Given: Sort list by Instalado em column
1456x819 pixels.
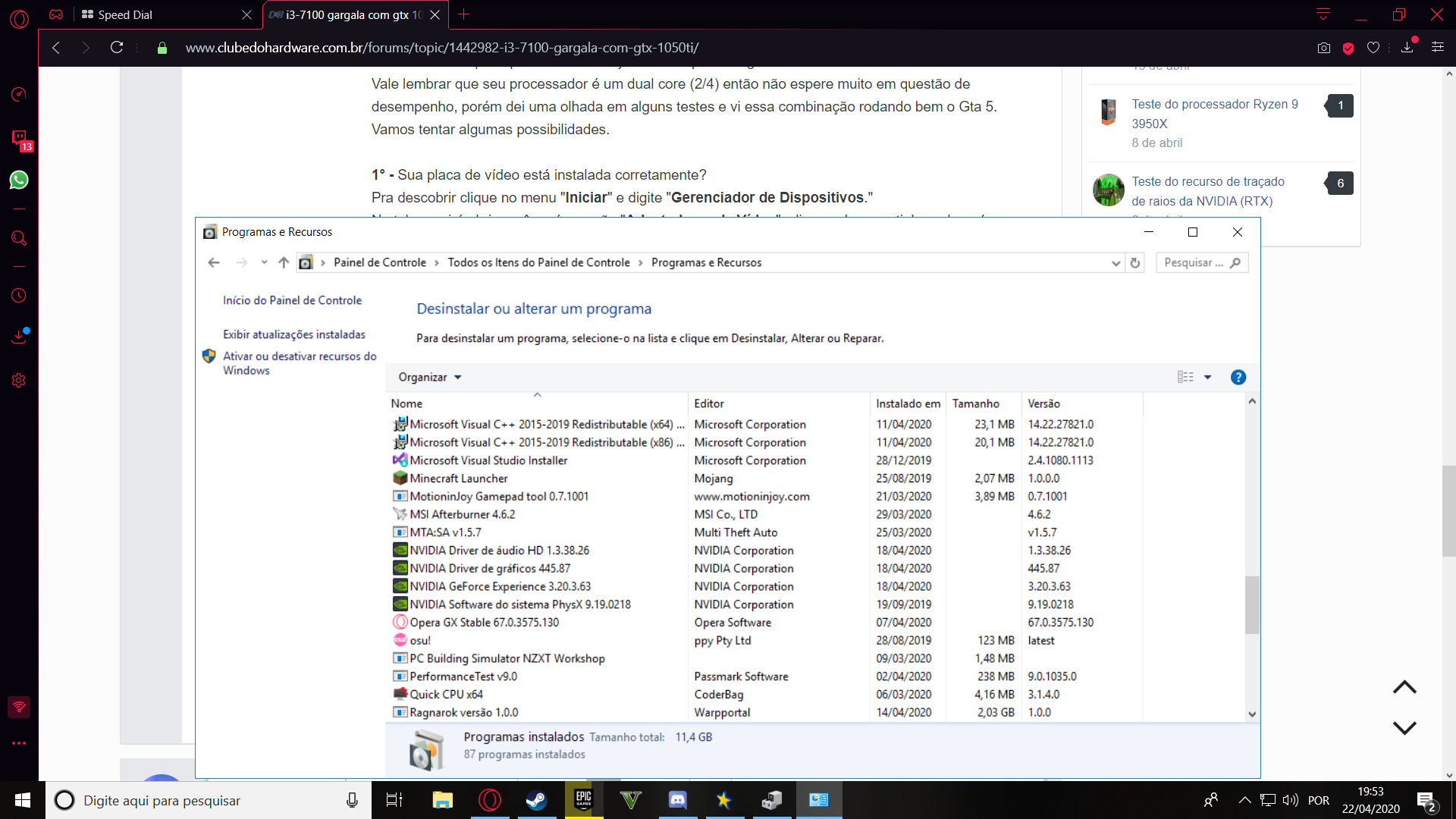Looking at the screenshot, I should 908,403.
